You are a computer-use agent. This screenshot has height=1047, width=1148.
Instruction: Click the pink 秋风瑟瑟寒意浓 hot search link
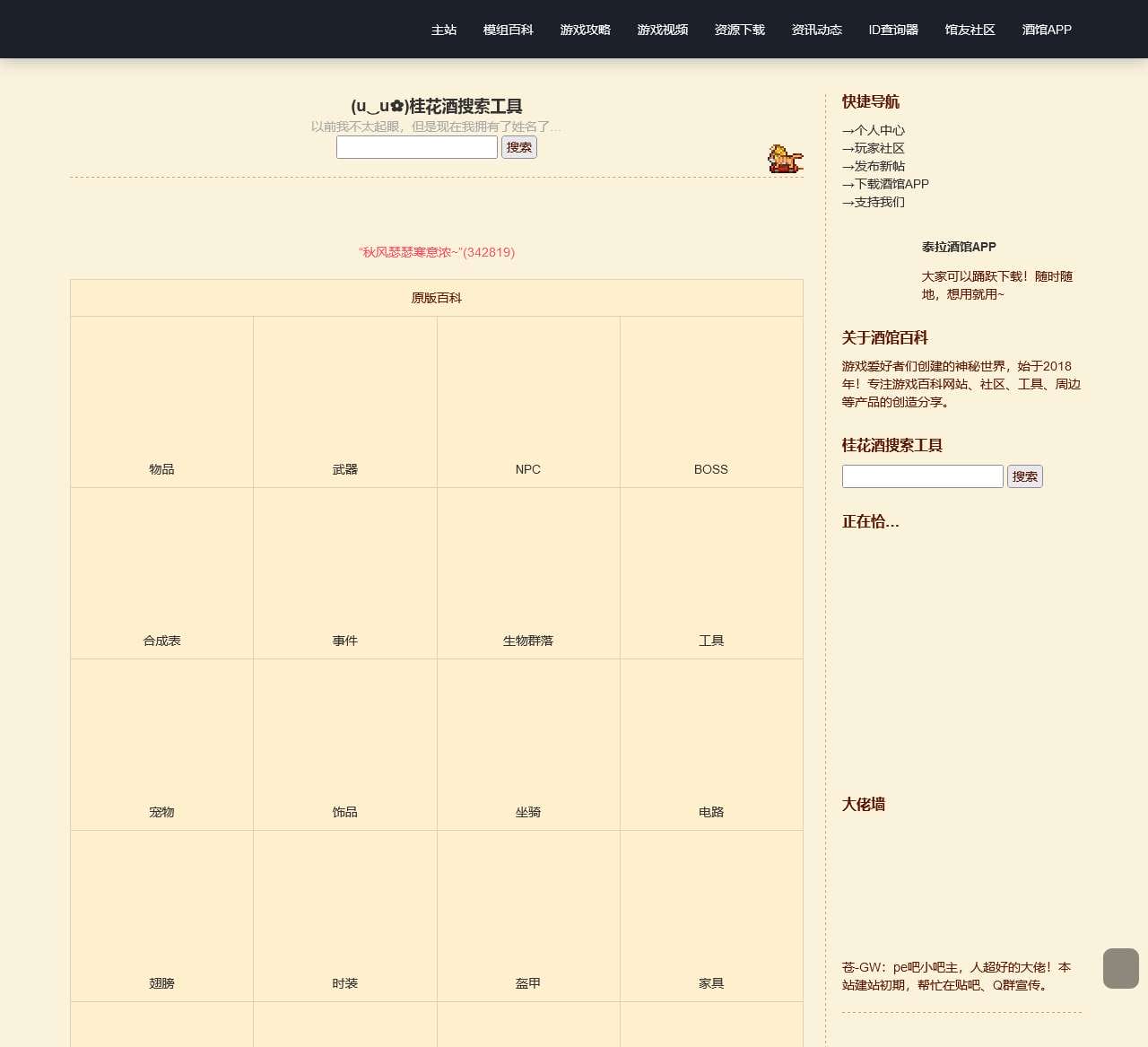(x=437, y=252)
